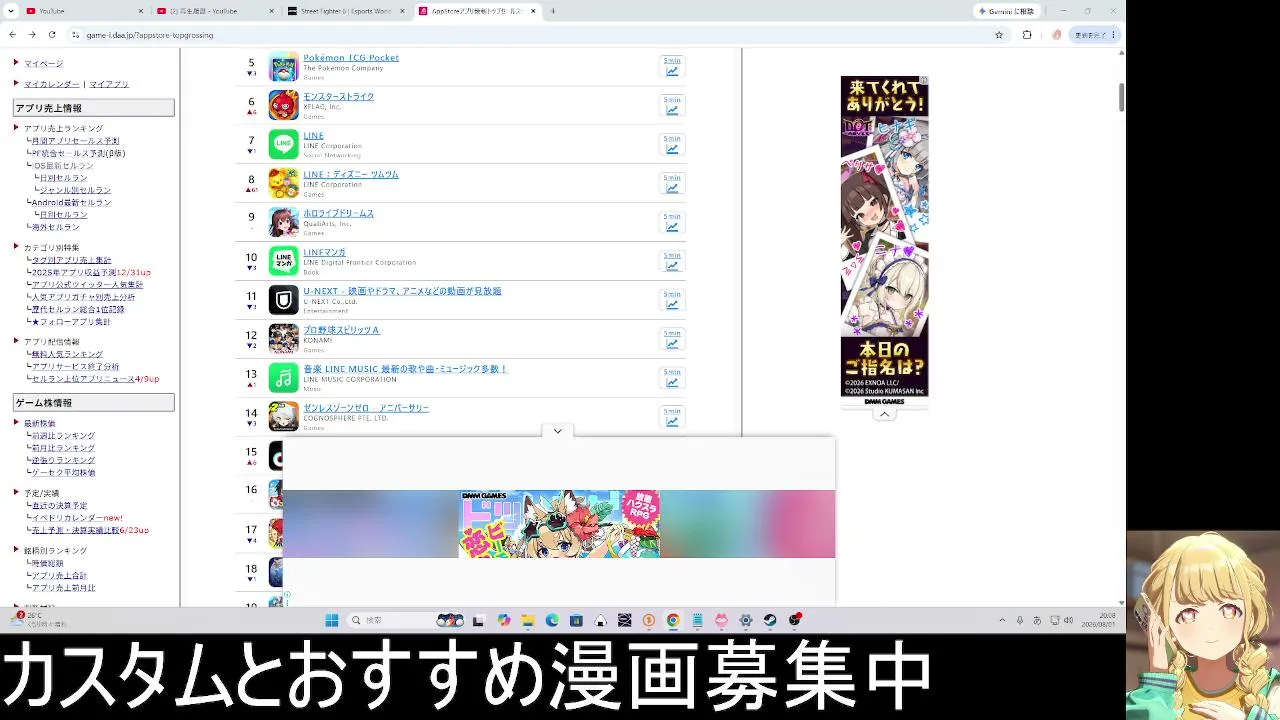Open the Chrome extensions puzzle icon

click(x=1027, y=35)
